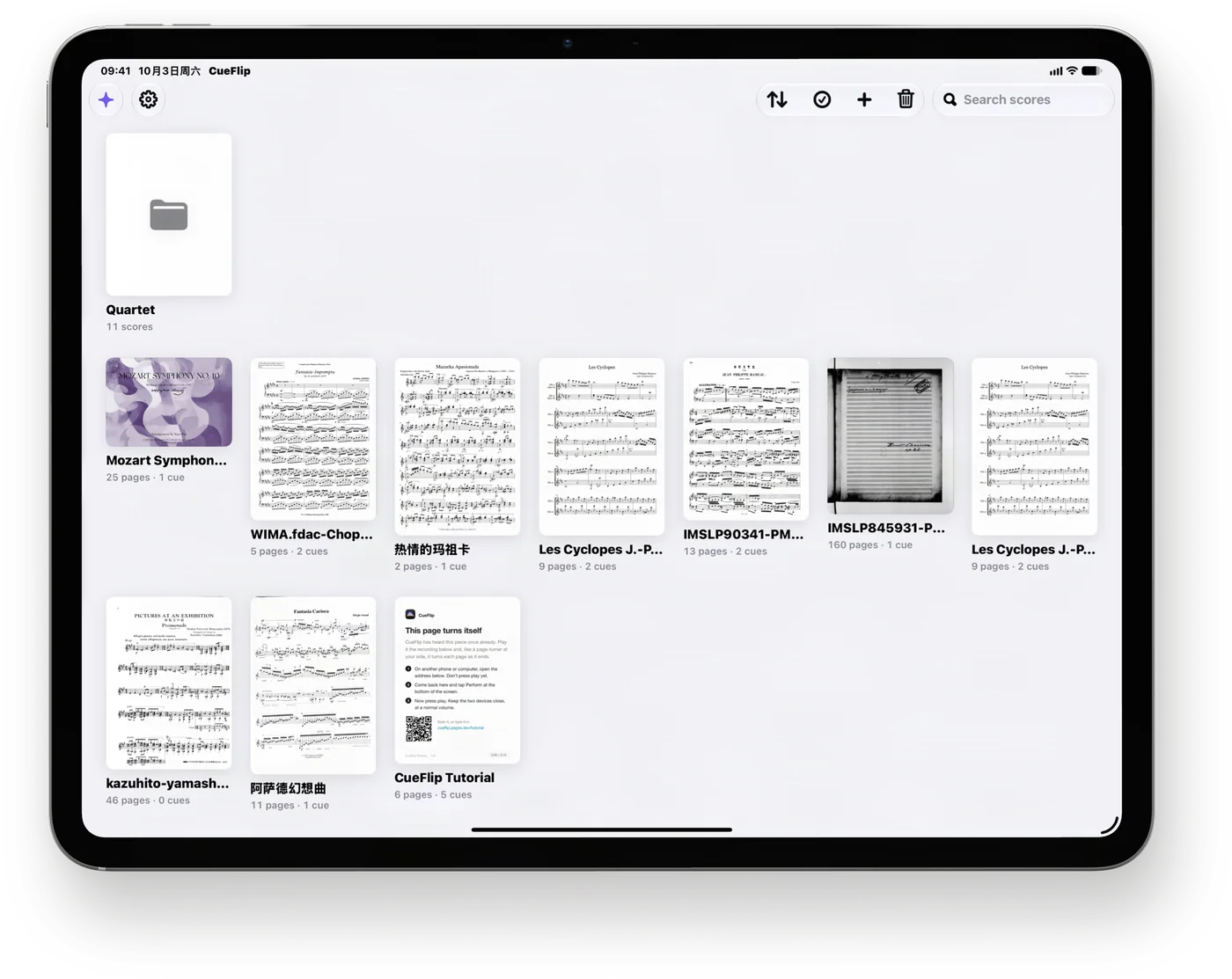This screenshot has width=1232, height=979.
Task: Tap the trash delete icon
Action: tap(906, 99)
